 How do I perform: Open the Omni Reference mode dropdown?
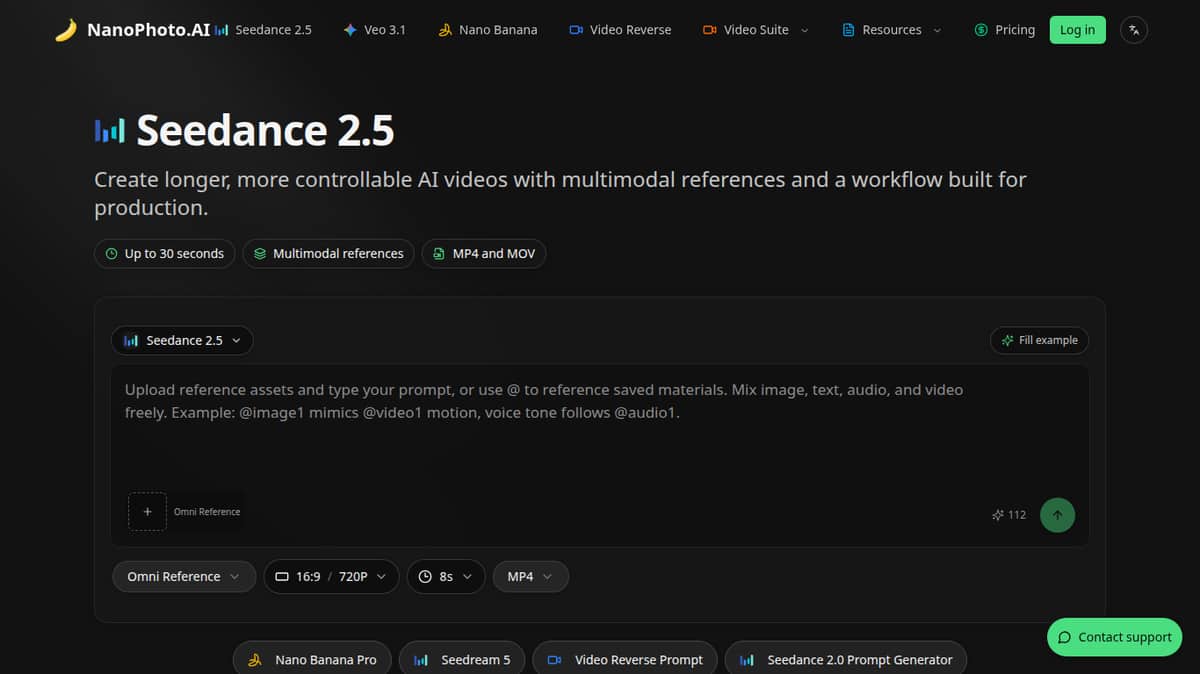click(x=184, y=576)
